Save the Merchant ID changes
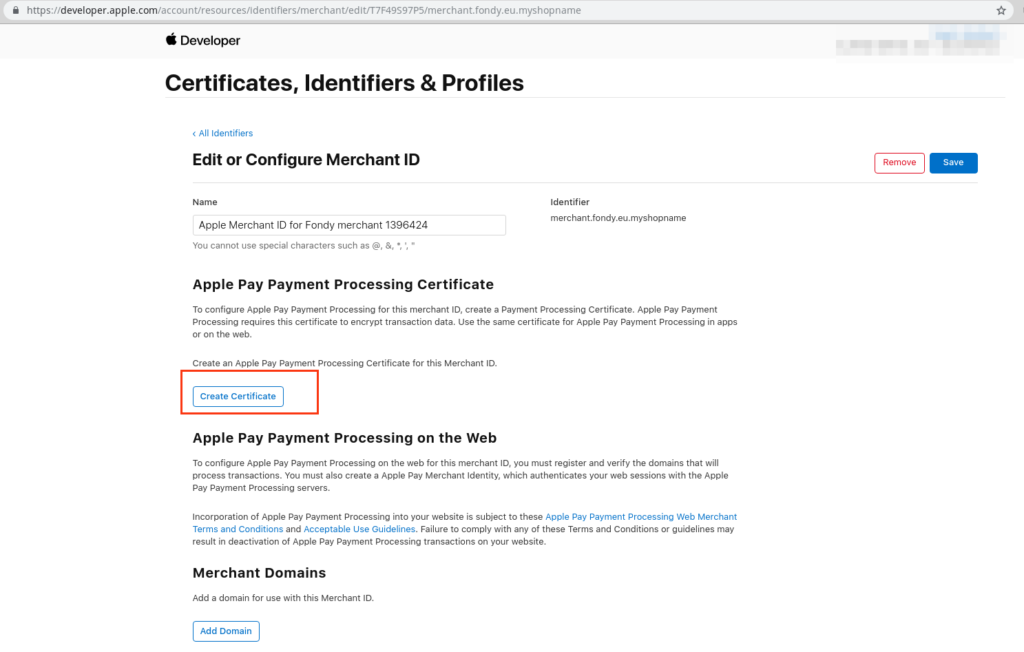Image resolution: width=1024 pixels, height=652 pixels. coord(953,163)
